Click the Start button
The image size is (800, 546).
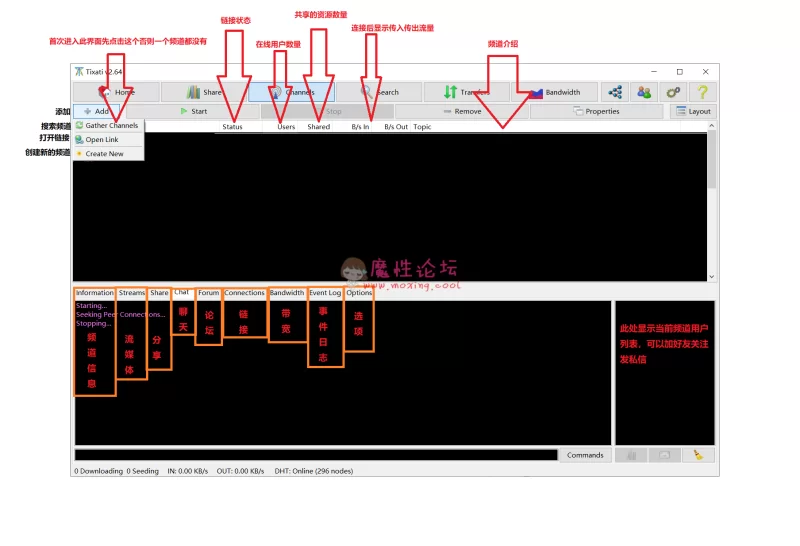tap(193, 111)
